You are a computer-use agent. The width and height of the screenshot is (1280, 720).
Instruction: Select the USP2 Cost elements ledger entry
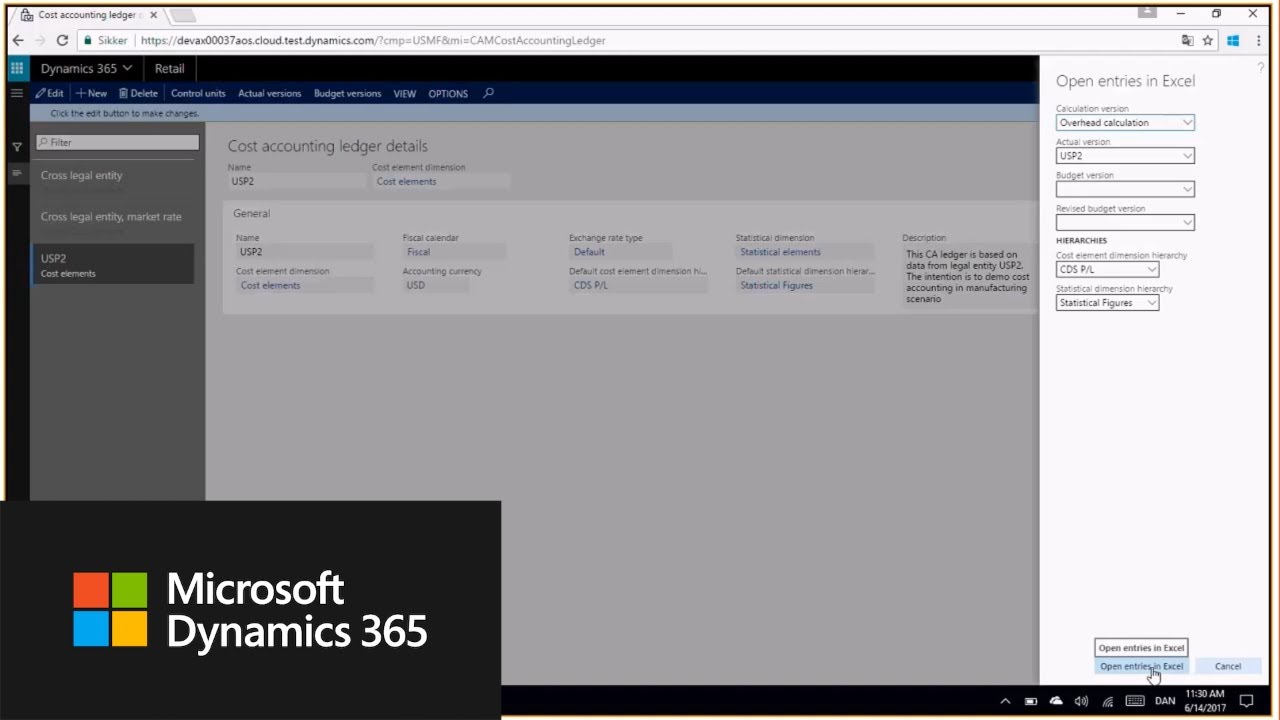[x=113, y=264]
